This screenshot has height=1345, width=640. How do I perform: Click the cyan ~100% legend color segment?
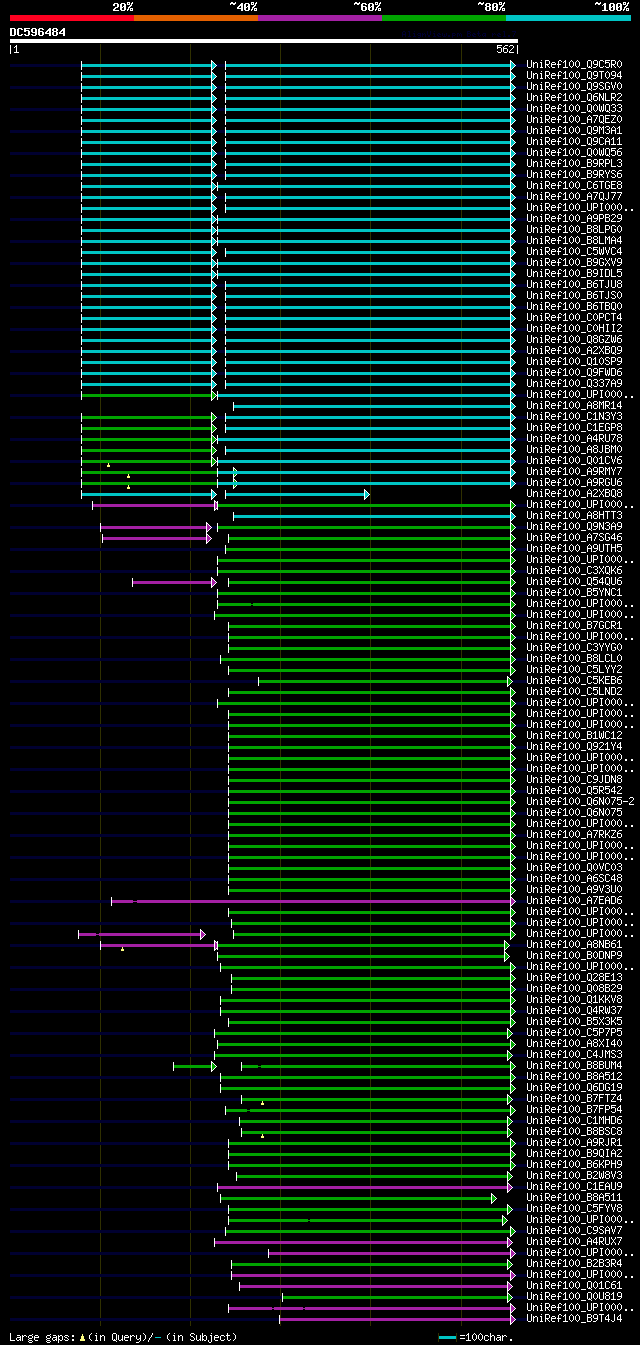[567, 18]
